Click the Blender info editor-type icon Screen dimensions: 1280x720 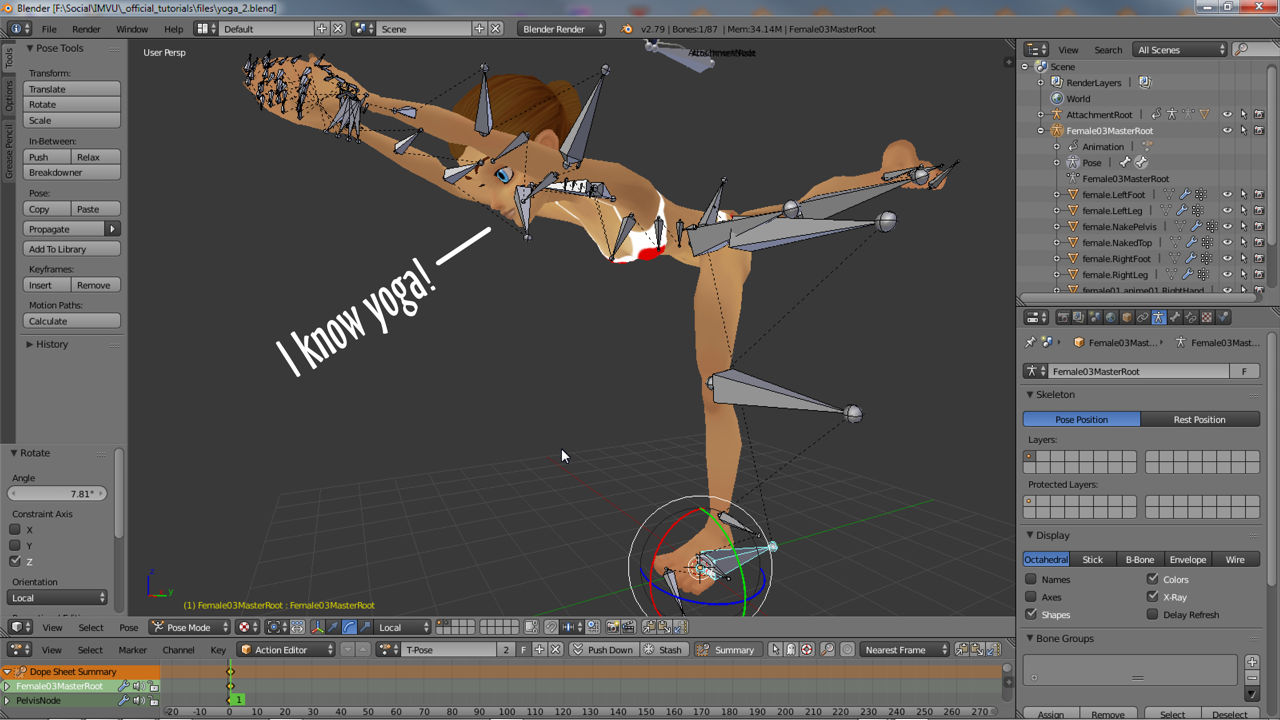(19, 28)
